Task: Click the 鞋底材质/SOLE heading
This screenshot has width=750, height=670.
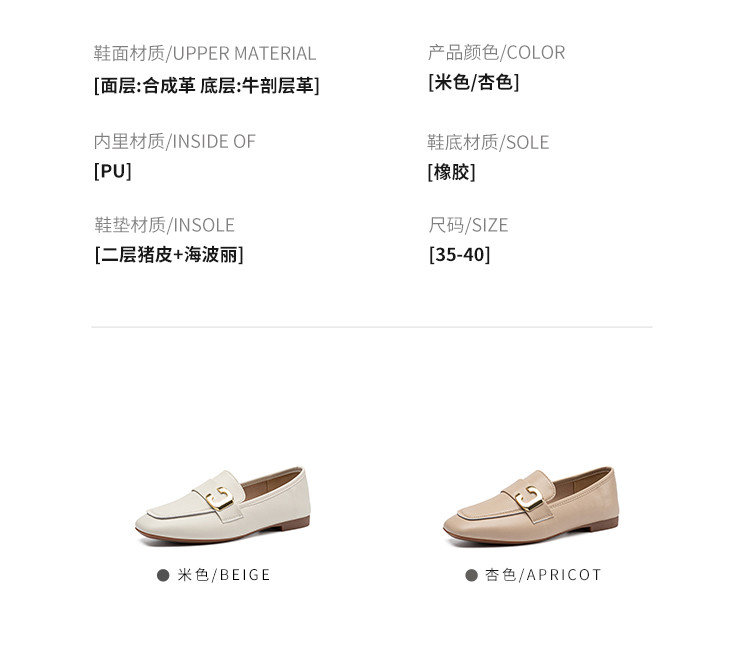Action: [488, 143]
